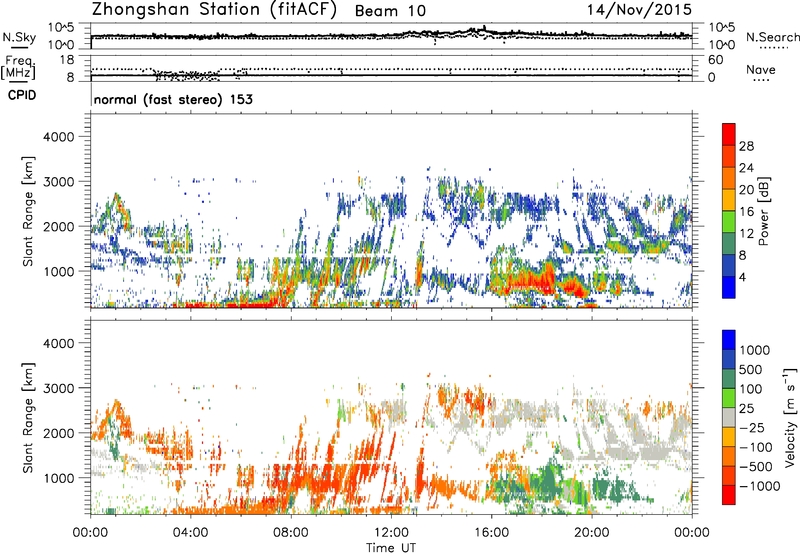Image resolution: width=800 pixels, height=554 pixels.
Task: Click the 16:00 time tick label
Action: [x=491, y=533]
